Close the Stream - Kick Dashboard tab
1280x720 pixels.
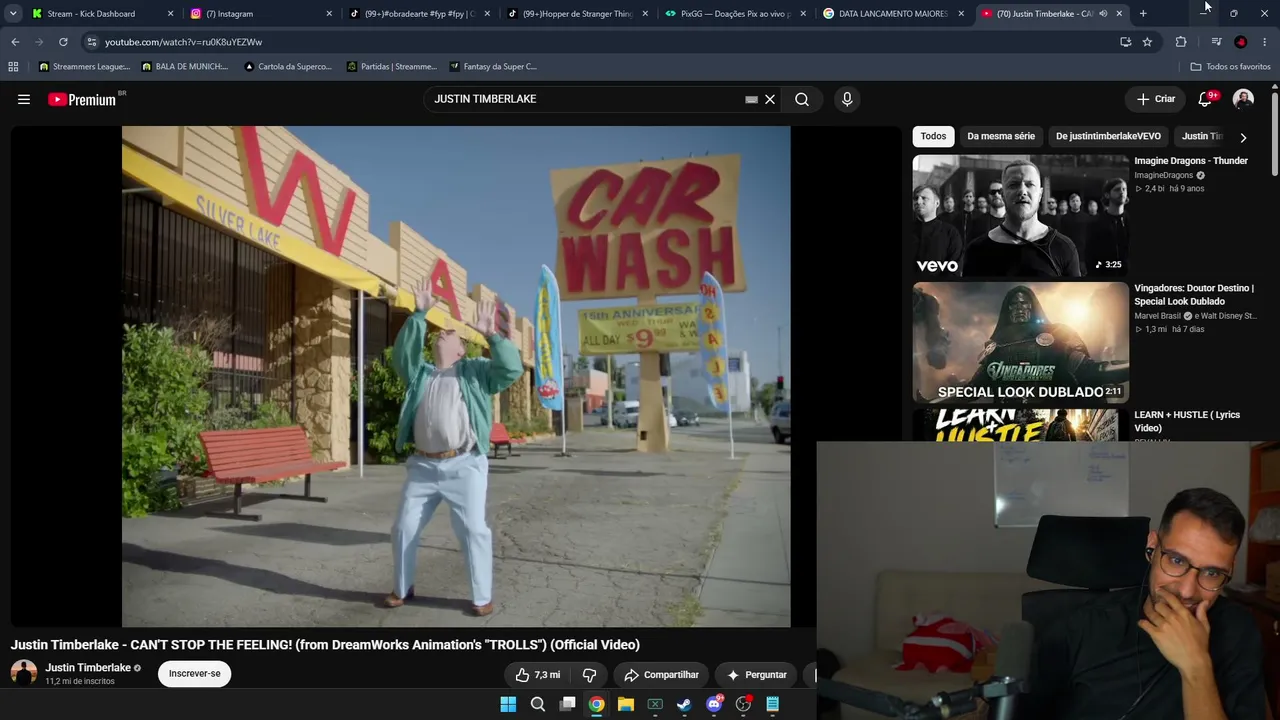[171, 14]
